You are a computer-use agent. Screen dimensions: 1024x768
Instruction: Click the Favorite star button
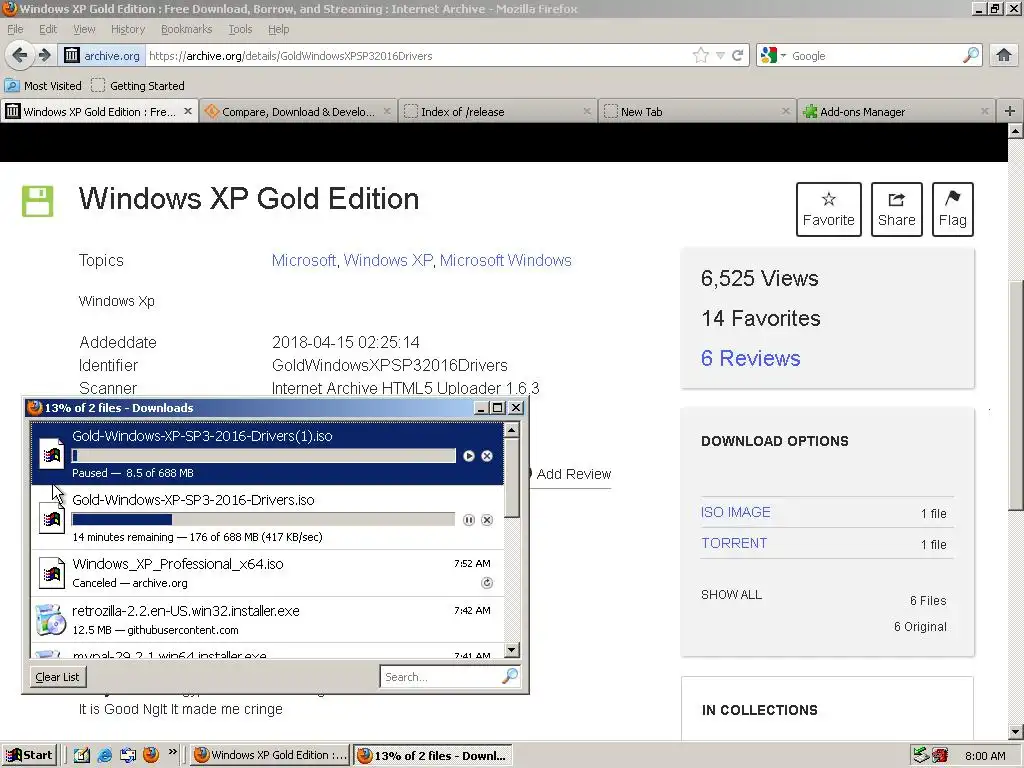(828, 209)
